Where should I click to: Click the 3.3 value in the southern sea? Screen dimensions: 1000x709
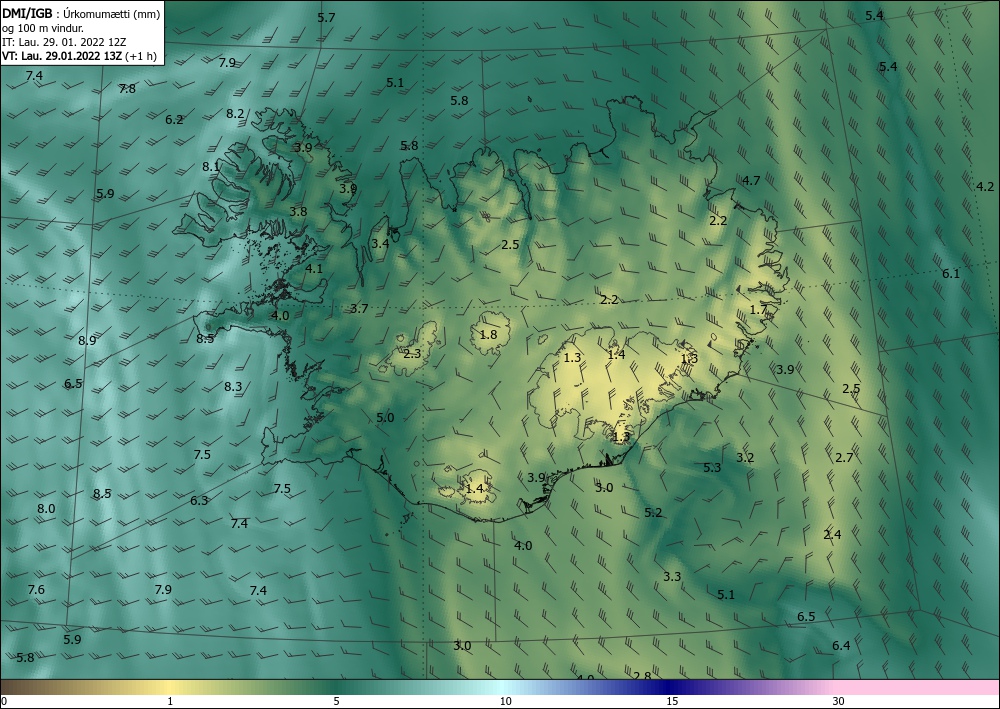coord(672,577)
